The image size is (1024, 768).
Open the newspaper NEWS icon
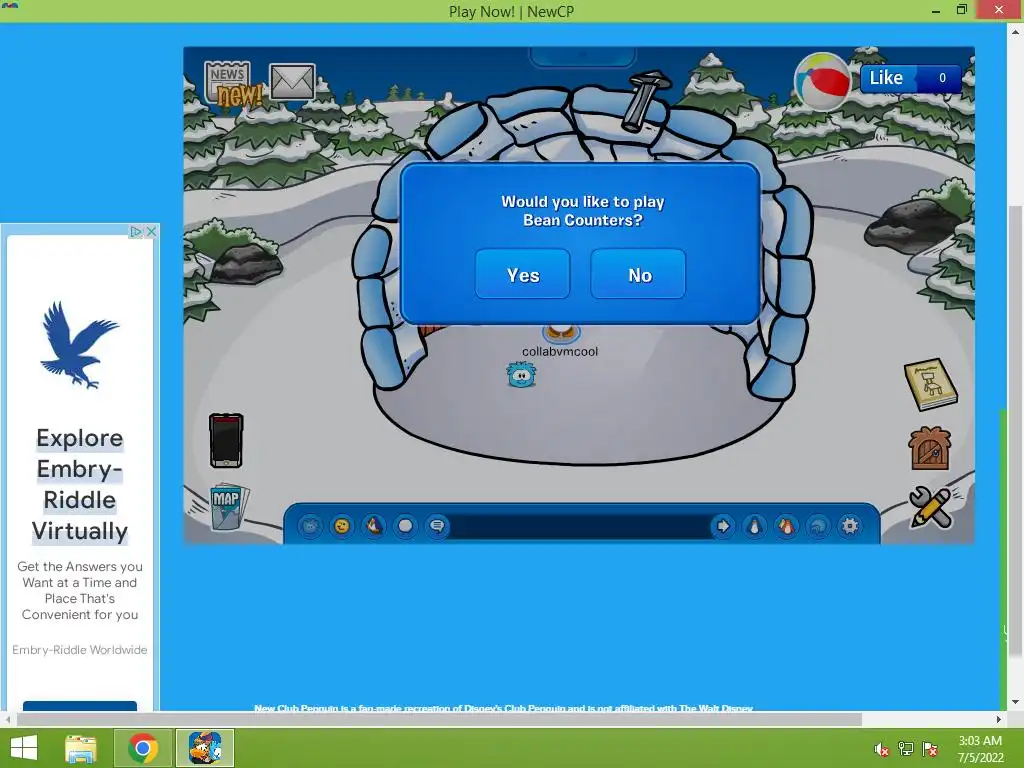[232, 85]
